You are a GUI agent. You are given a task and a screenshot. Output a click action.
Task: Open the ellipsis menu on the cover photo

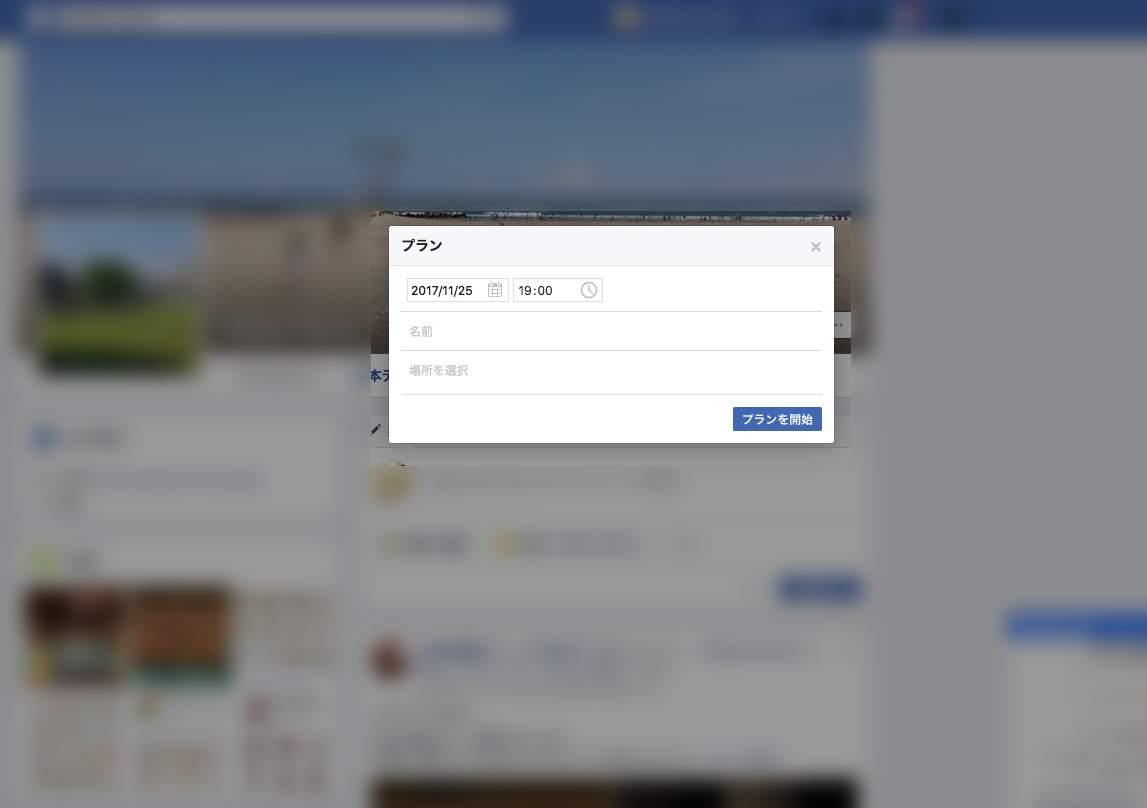pyautogui.click(x=838, y=325)
